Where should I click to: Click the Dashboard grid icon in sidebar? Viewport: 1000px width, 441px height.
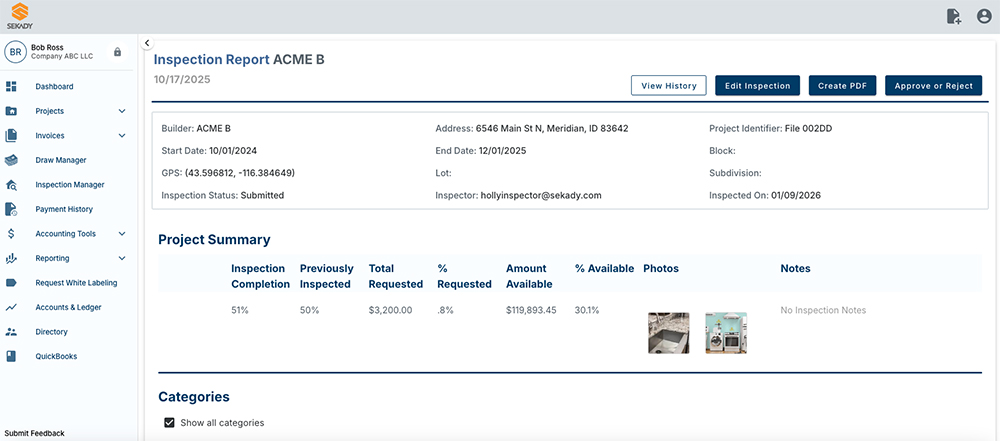point(11,87)
